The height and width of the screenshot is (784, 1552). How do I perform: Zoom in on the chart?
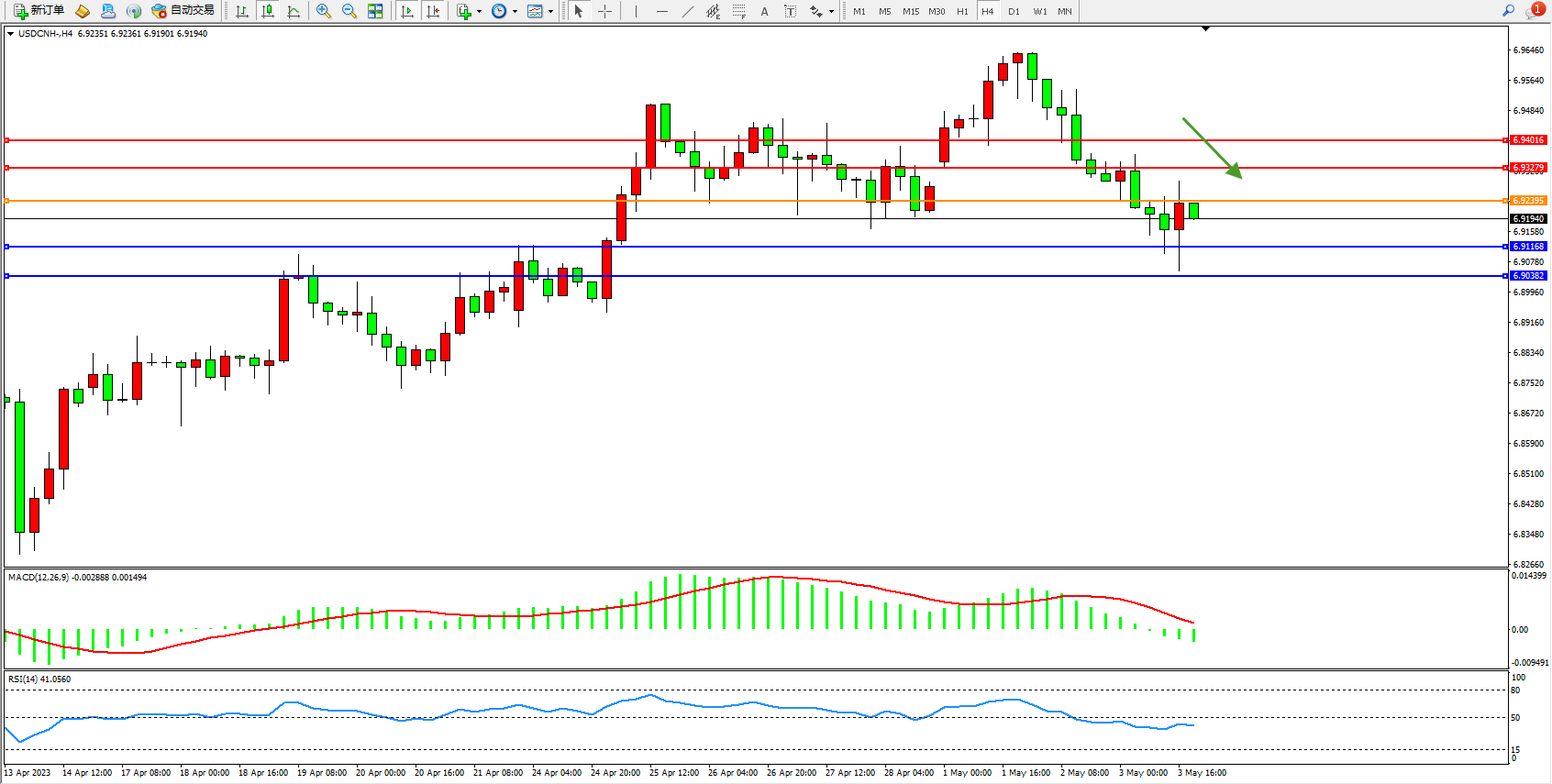point(324,11)
